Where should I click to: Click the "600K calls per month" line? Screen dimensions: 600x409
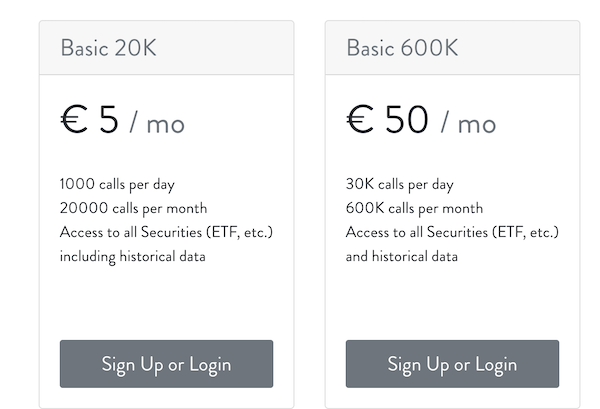click(414, 208)
